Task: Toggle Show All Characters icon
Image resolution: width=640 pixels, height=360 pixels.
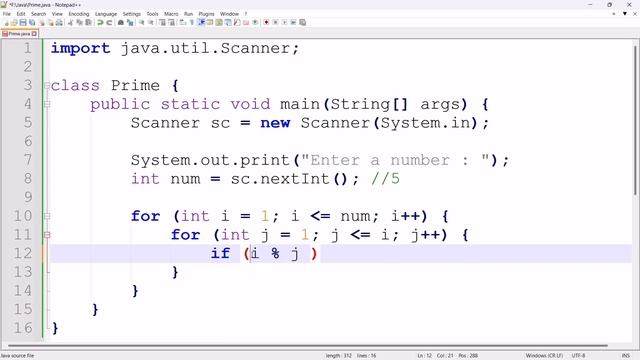Action: pos(191,22)
